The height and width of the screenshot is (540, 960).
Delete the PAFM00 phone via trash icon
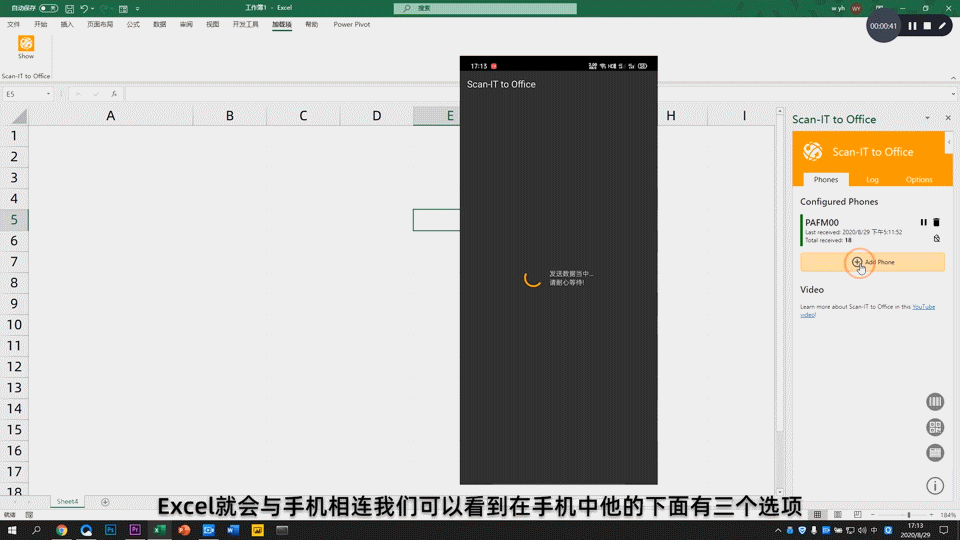936,222
